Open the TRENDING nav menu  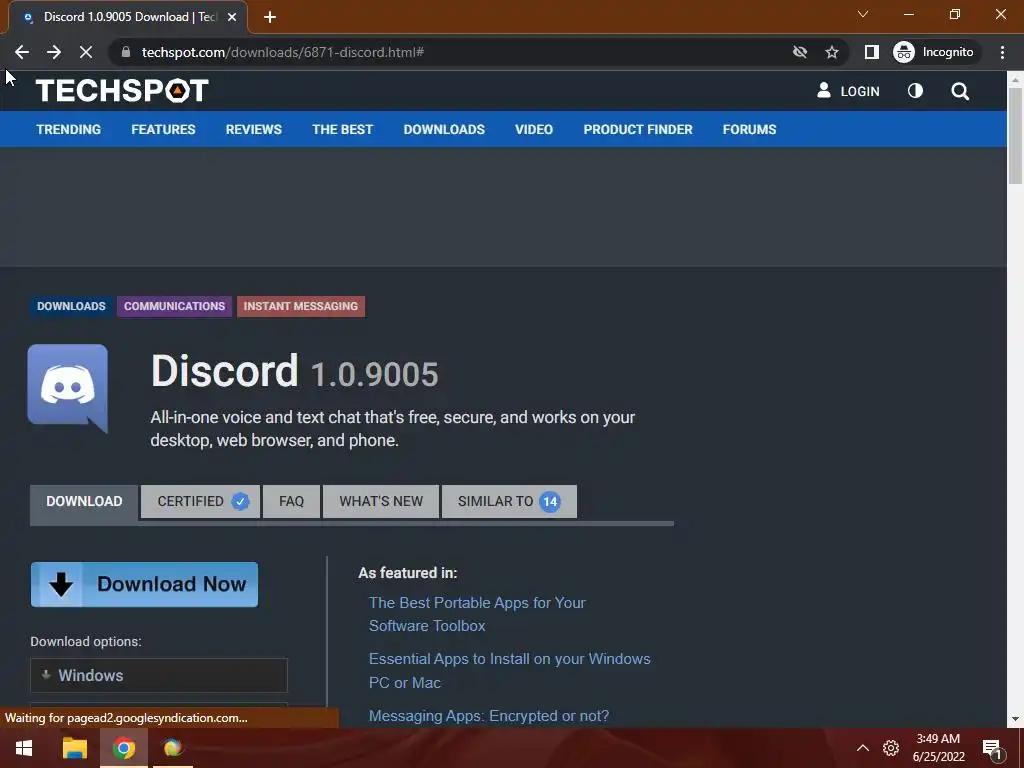[x=69, y=129]
